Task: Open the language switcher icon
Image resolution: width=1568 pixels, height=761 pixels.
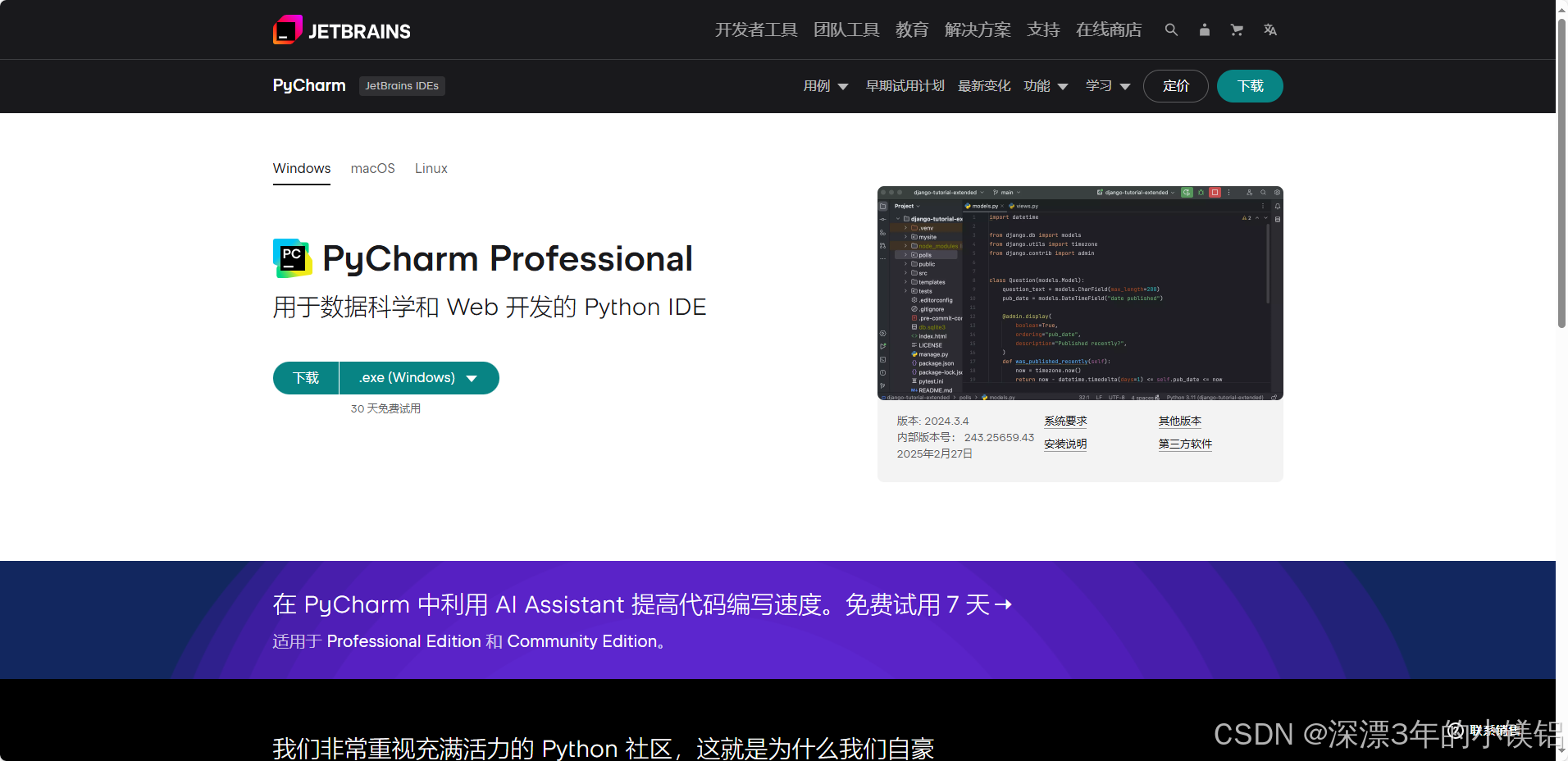Action: pyautogui.click(x=1269, y=30)
